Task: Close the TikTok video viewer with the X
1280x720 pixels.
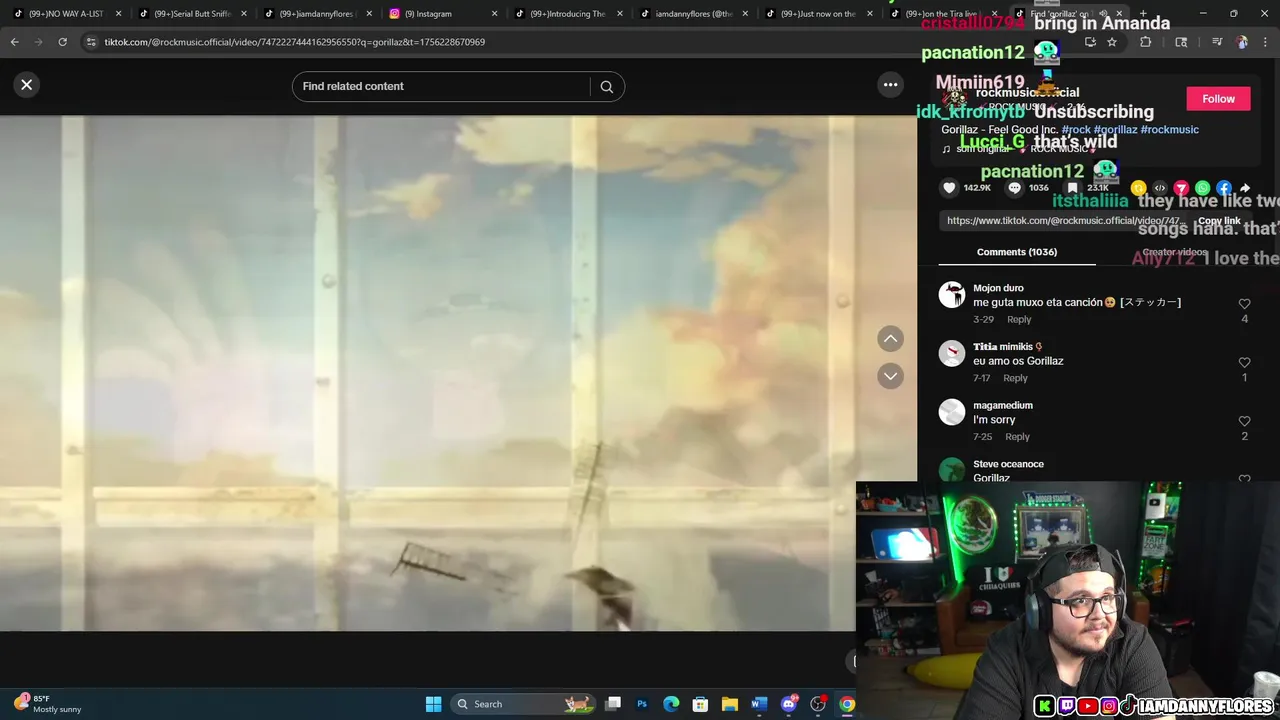Action: point(27,85)
